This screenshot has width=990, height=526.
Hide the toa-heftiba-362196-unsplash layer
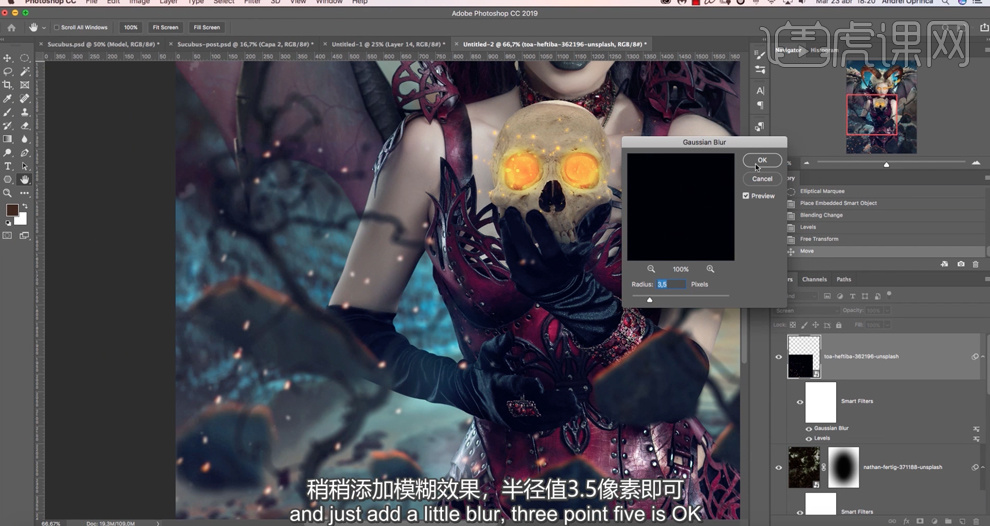tap(779, 356)
